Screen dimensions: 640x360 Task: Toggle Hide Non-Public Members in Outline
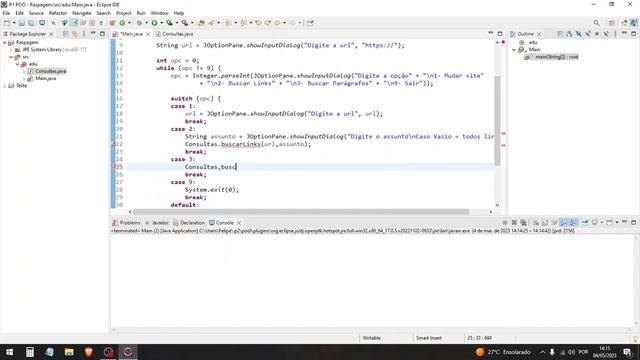[597, 34]
